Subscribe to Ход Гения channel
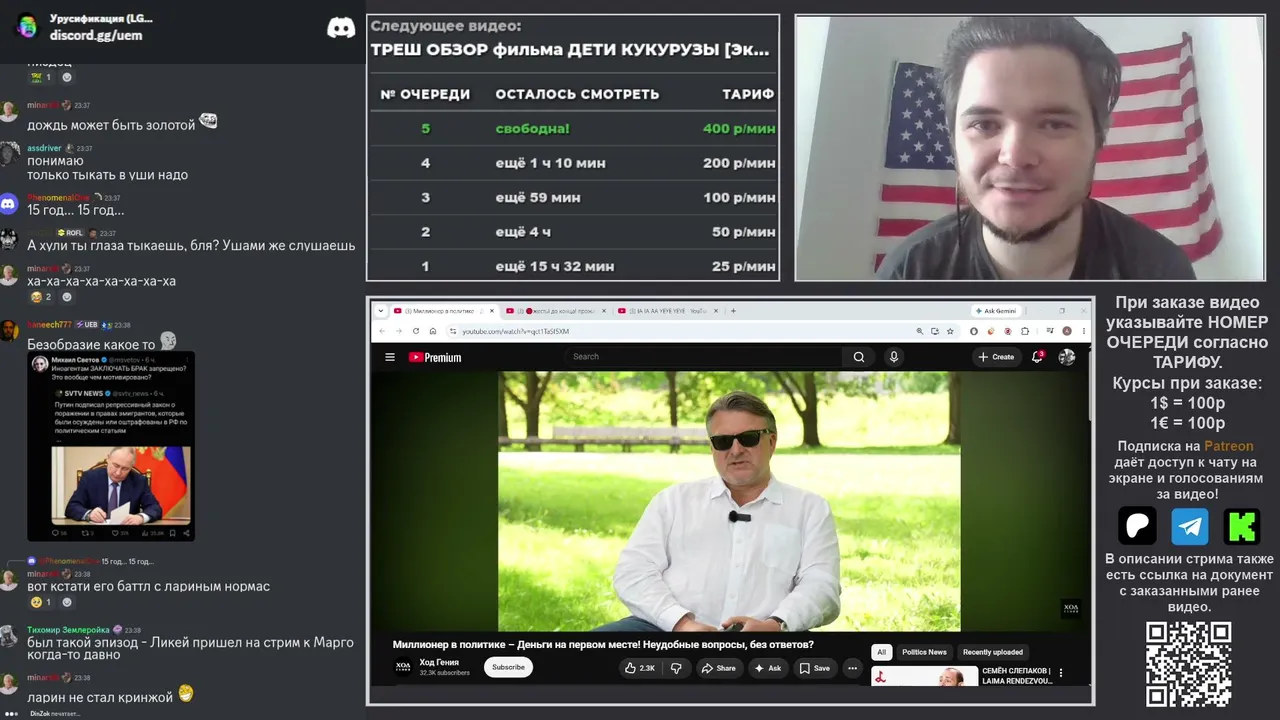 tap(508, 667)
